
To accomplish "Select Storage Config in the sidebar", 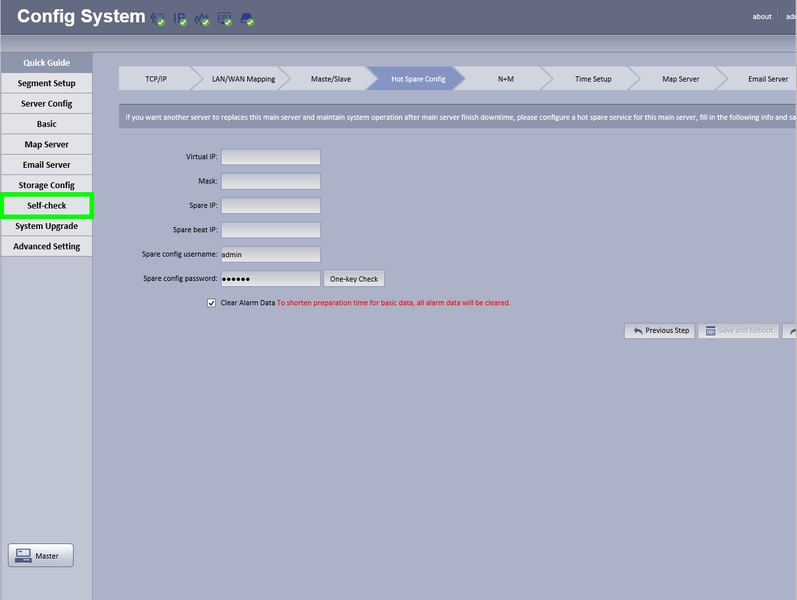I will [x=46, y=185].
